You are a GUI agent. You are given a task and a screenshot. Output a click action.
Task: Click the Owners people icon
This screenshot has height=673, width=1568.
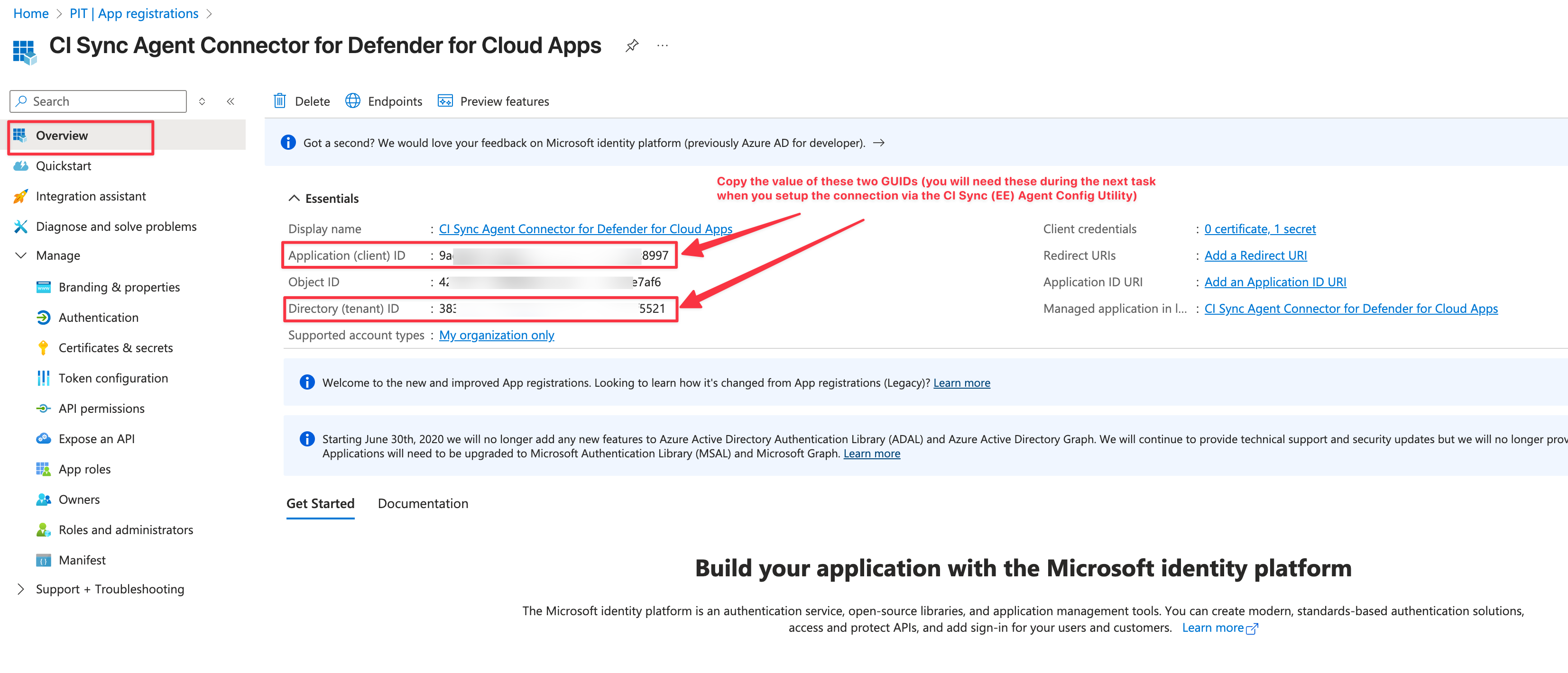pyautogui.click(x=43, y=500)
